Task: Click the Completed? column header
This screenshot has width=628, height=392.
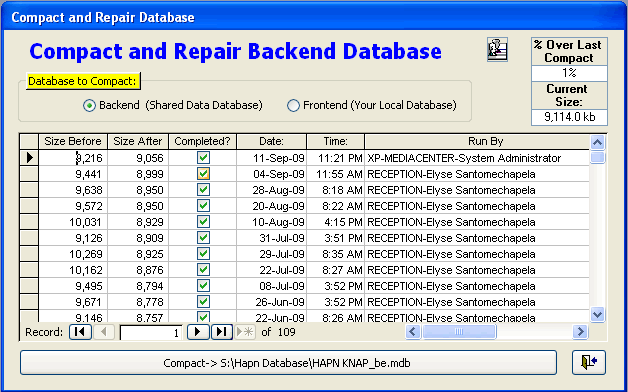Action: pos(203,141)
